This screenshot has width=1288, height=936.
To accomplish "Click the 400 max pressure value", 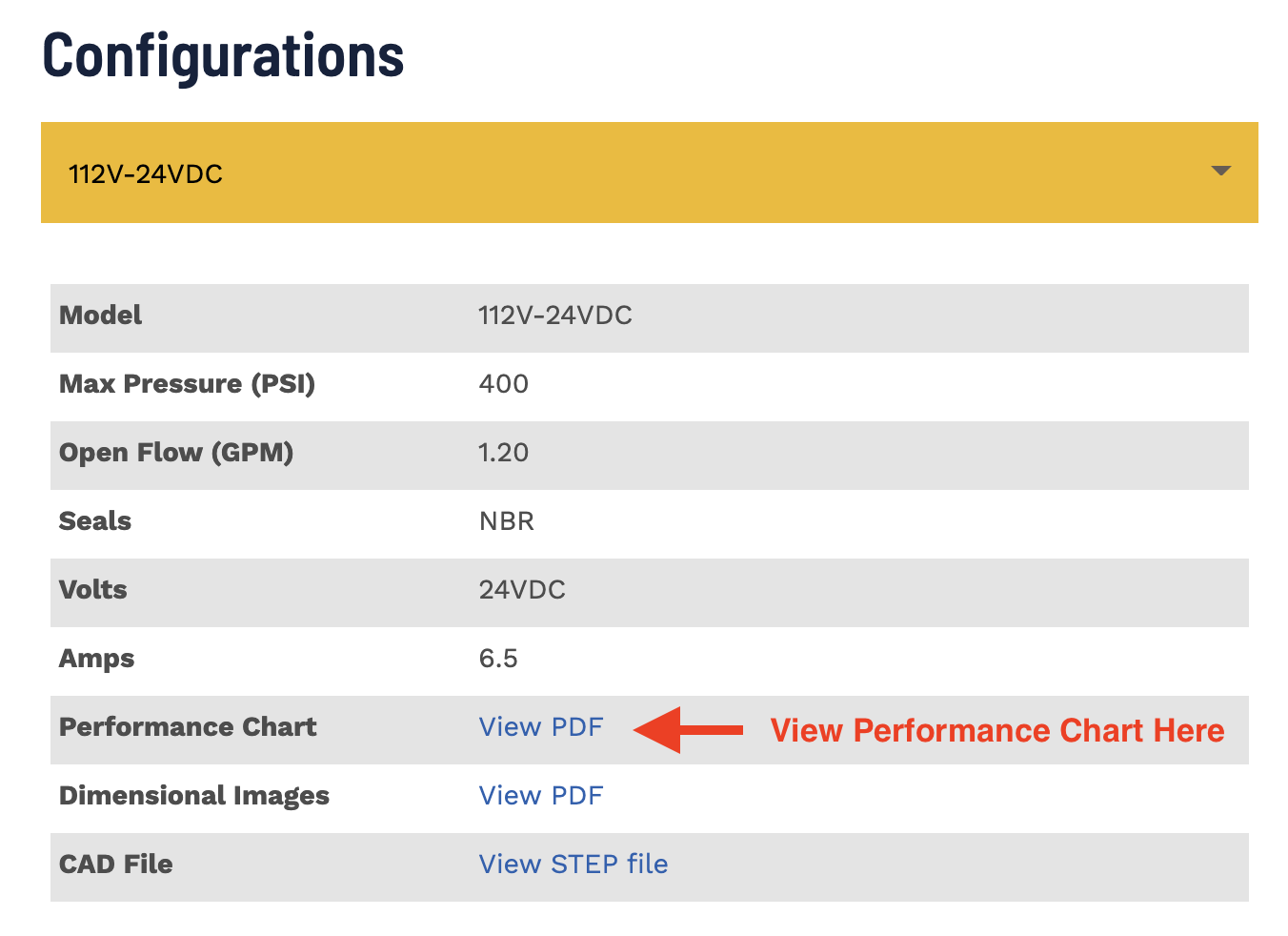I will [503, 384].
